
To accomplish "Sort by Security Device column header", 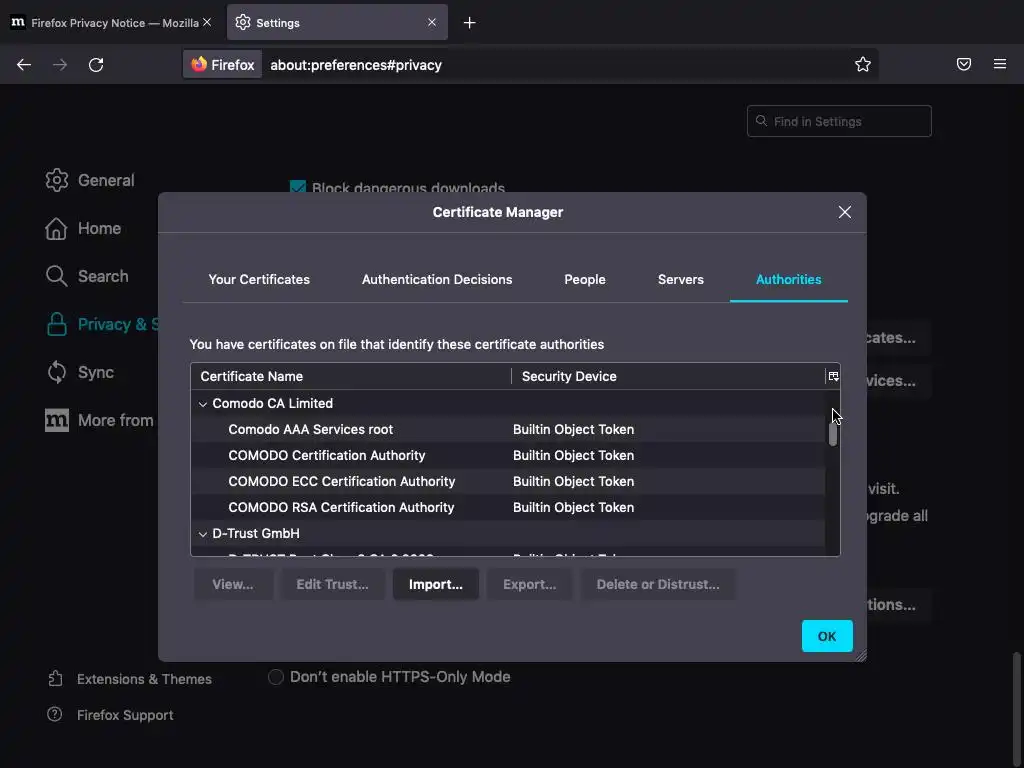I will (x=668, y=377).
